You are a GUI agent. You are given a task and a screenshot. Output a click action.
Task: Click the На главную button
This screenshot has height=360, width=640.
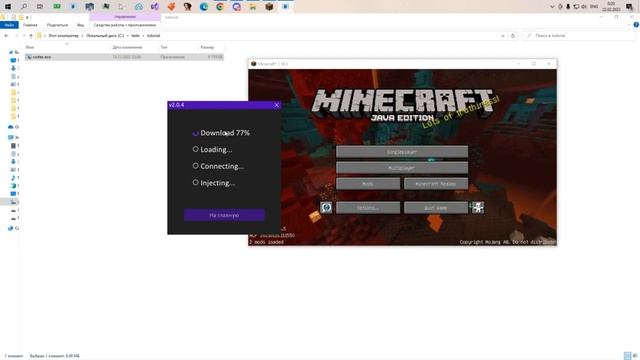(224, 215)
